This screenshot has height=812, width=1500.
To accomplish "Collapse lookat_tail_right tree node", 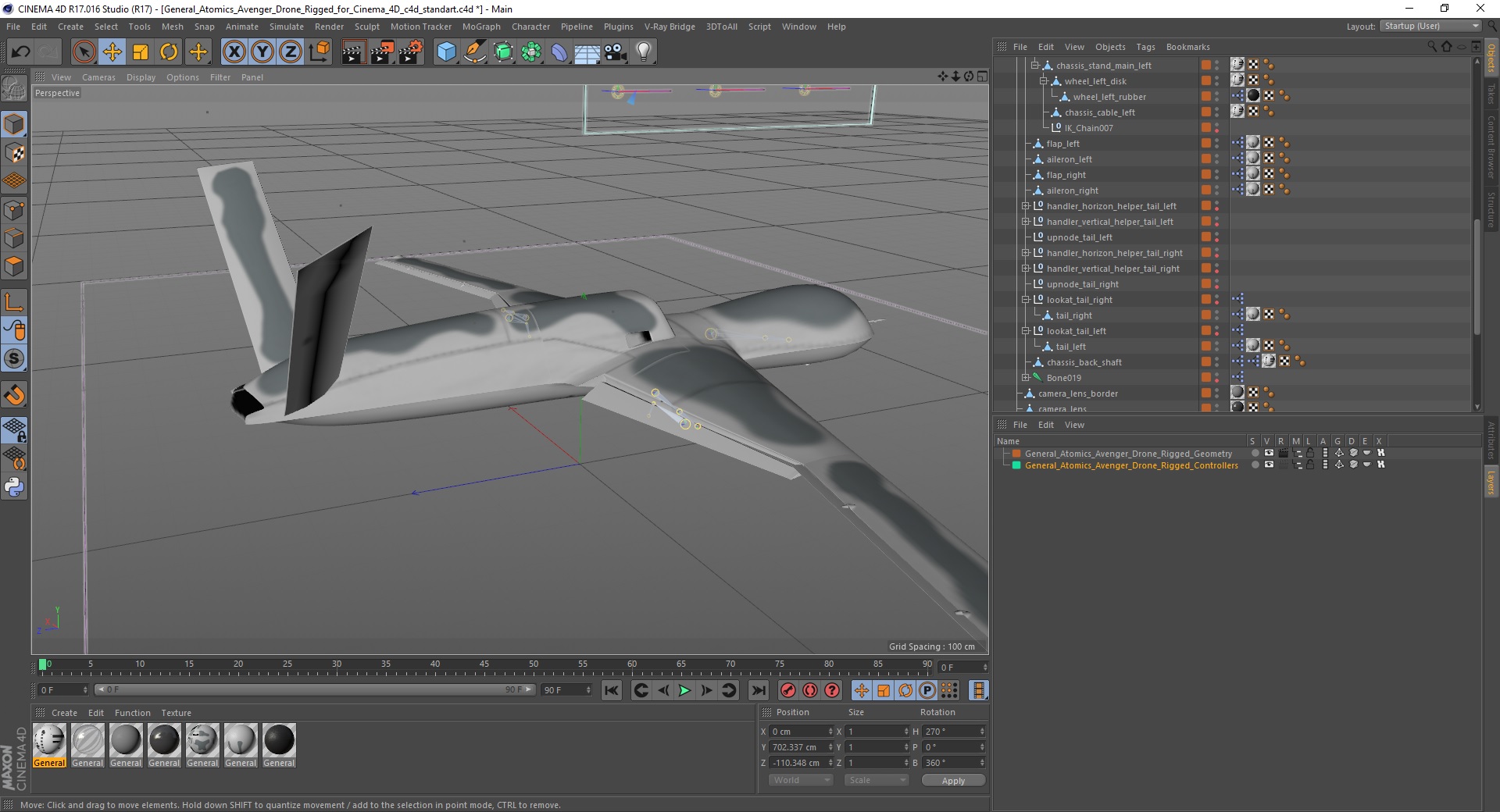I will [1025, 300].
